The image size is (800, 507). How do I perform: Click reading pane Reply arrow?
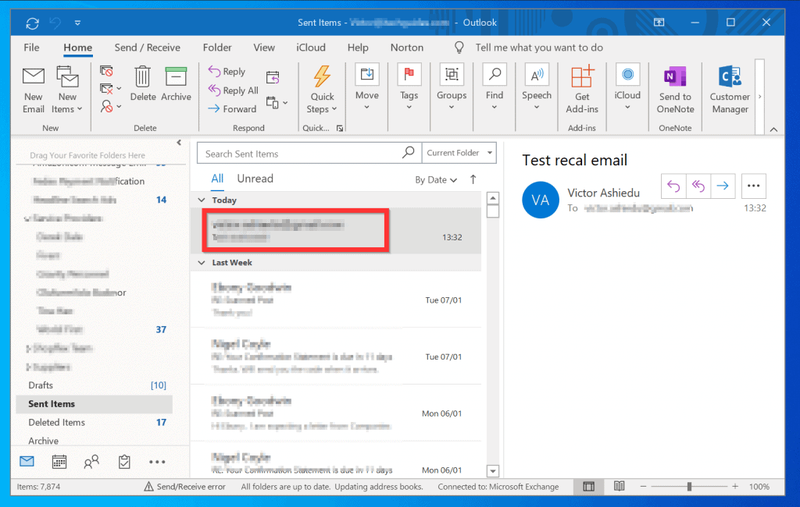(673, 186)
